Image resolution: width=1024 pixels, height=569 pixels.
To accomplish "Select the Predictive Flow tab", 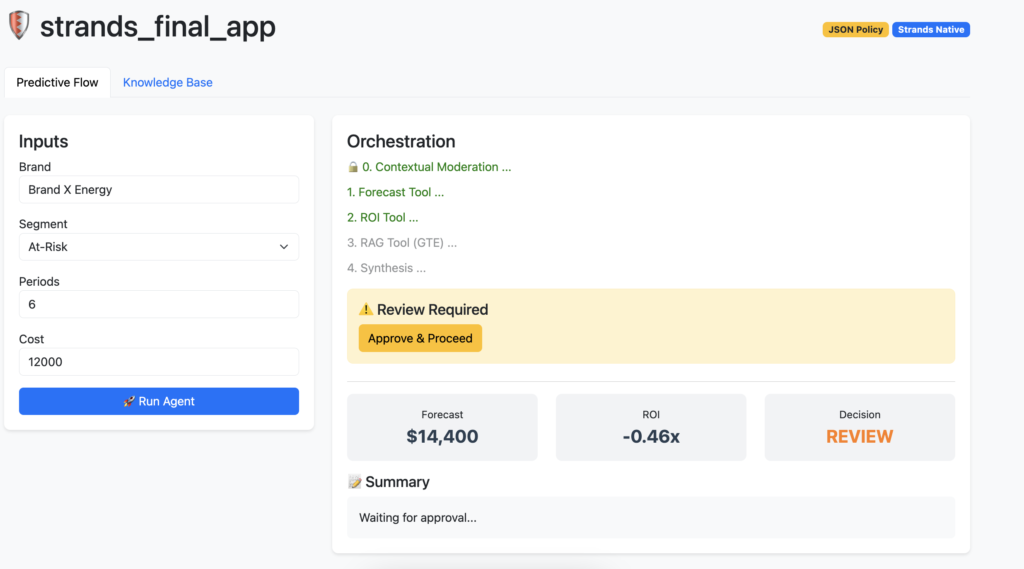I will [57, 82].
